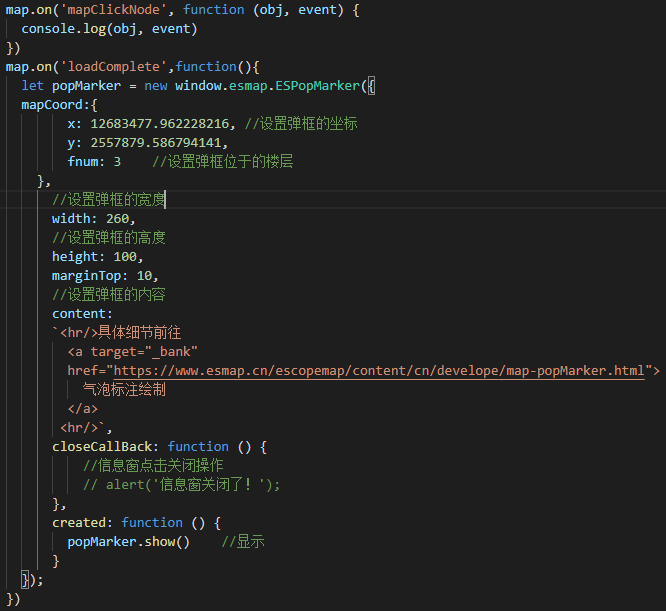Click the marginTop: 10 line

coord(105,276)
